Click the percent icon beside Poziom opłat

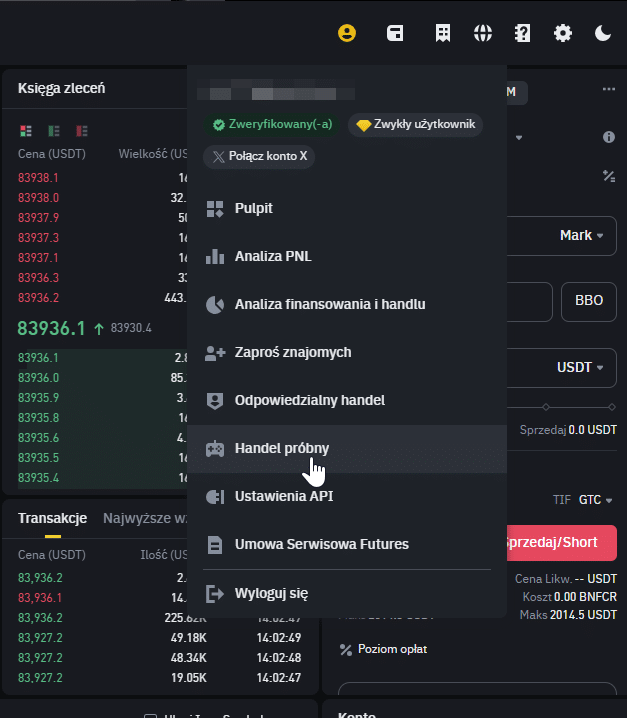pos(346,649)
